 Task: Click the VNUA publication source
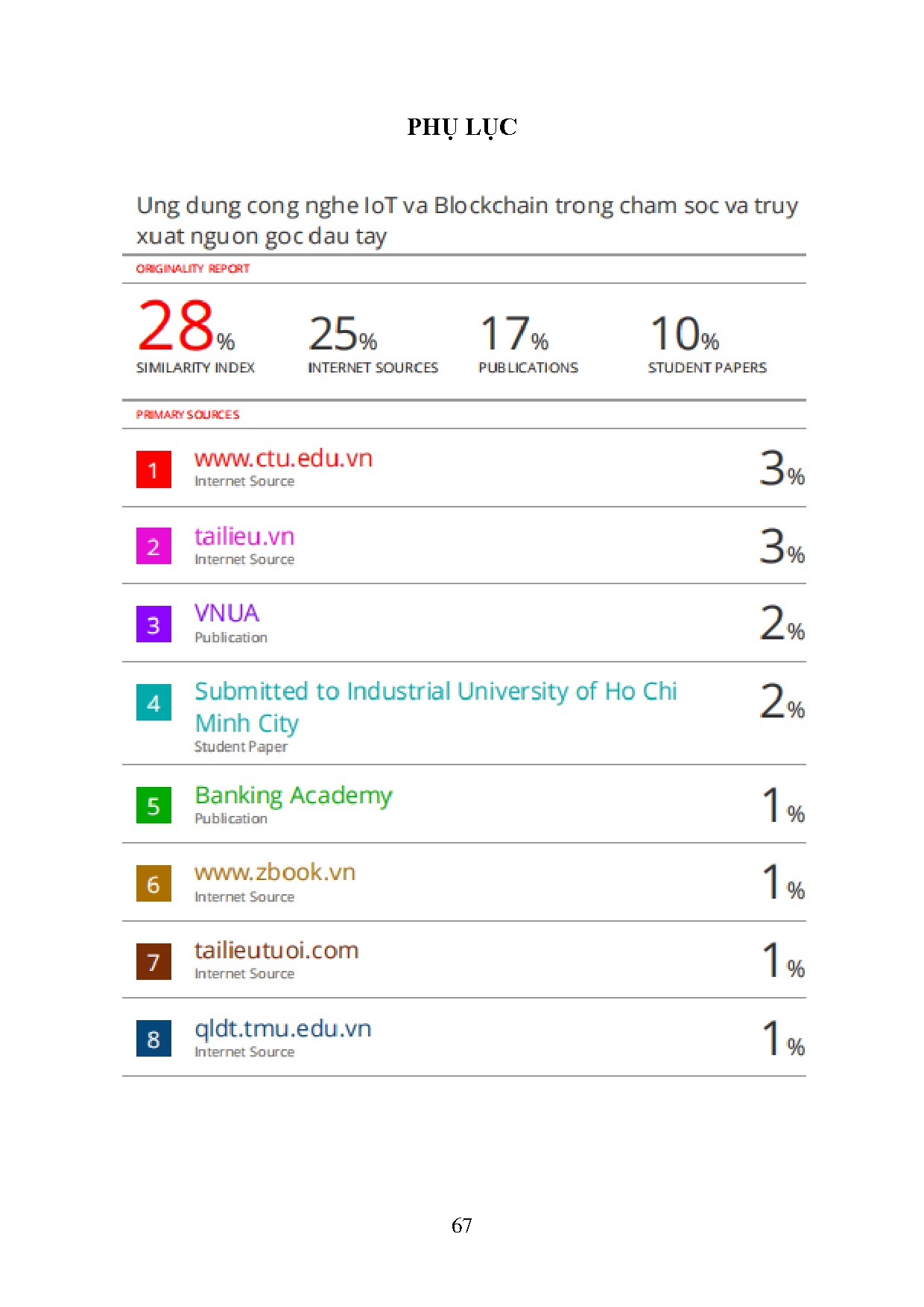click(227, 613)
